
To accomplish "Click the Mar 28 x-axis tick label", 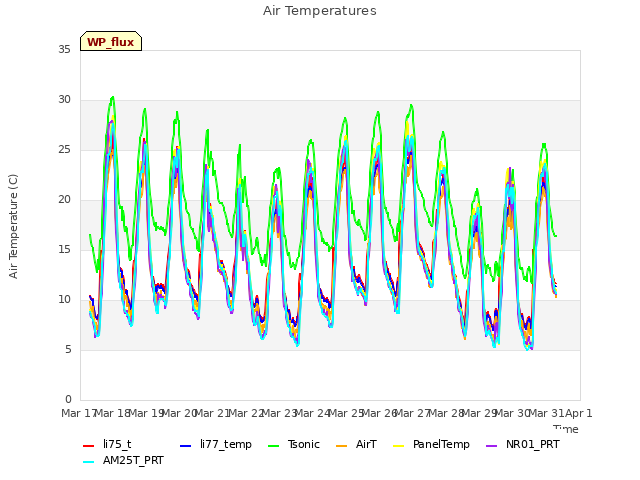I will (x=446, y=413).
